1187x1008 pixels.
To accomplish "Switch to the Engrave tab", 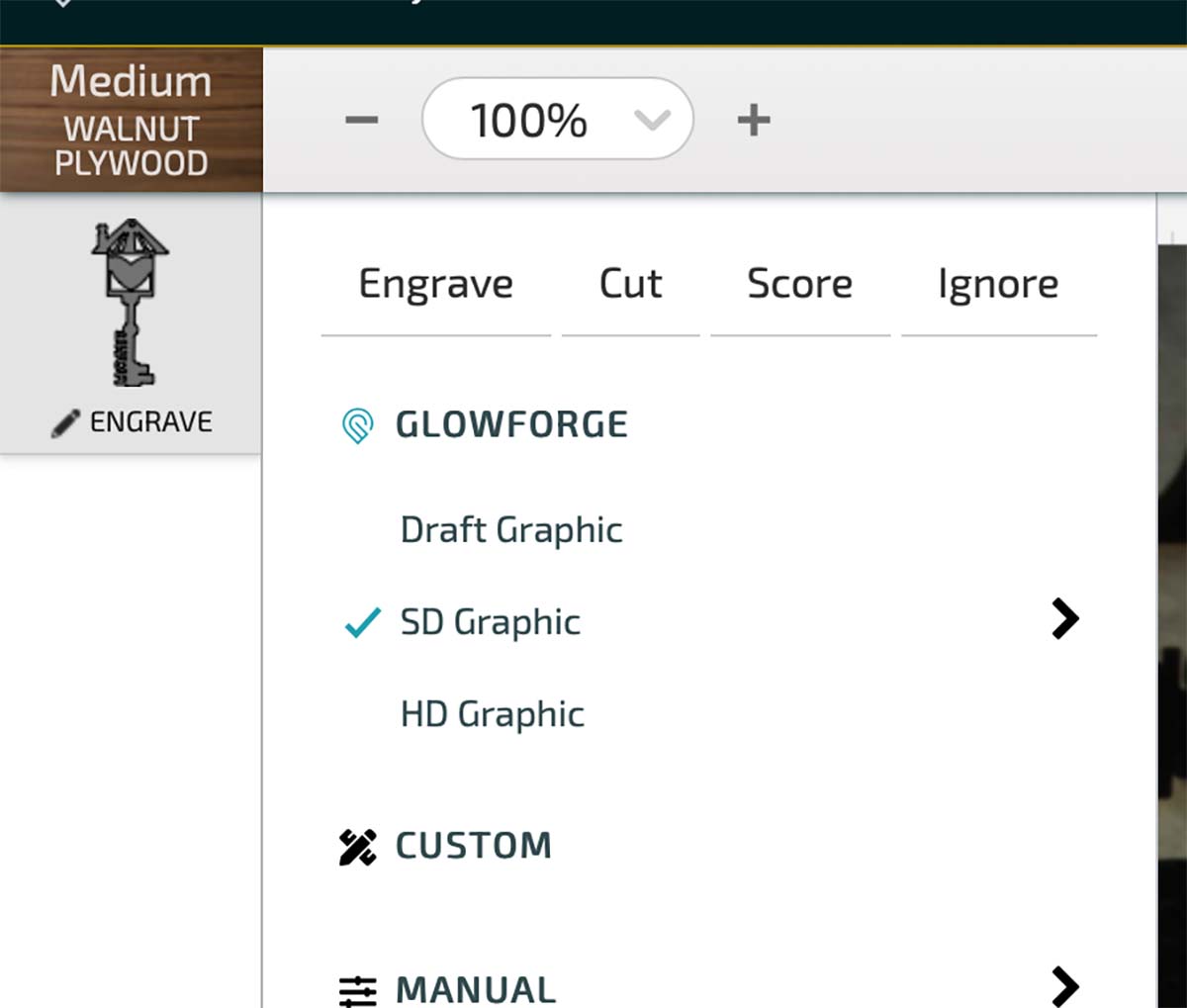I will click(x=435, y=285).
